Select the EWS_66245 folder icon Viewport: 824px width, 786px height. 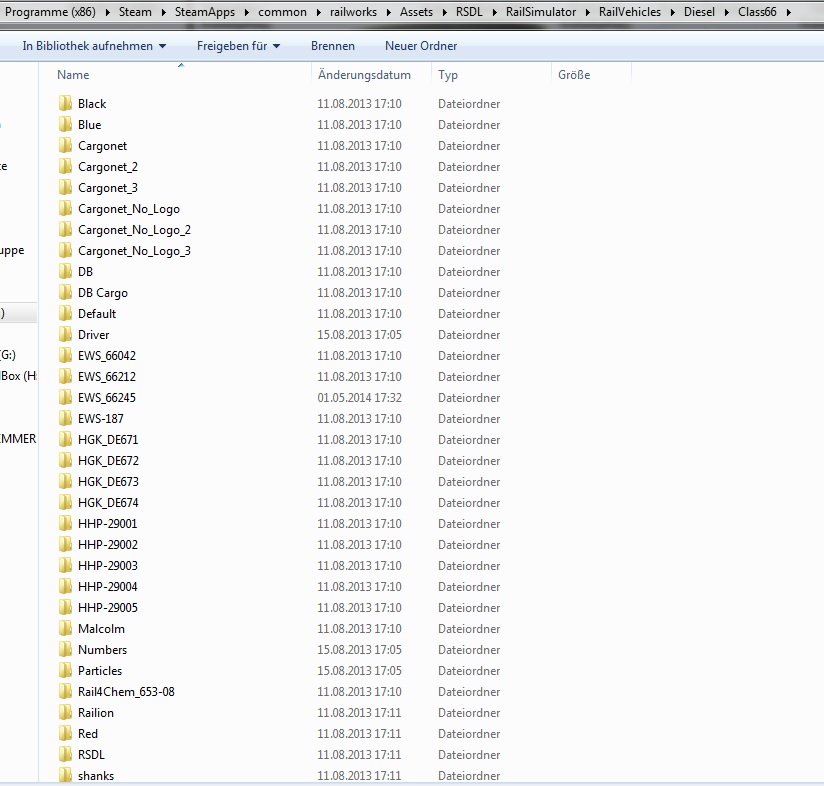pyautogui.click(x=65, y=397)
